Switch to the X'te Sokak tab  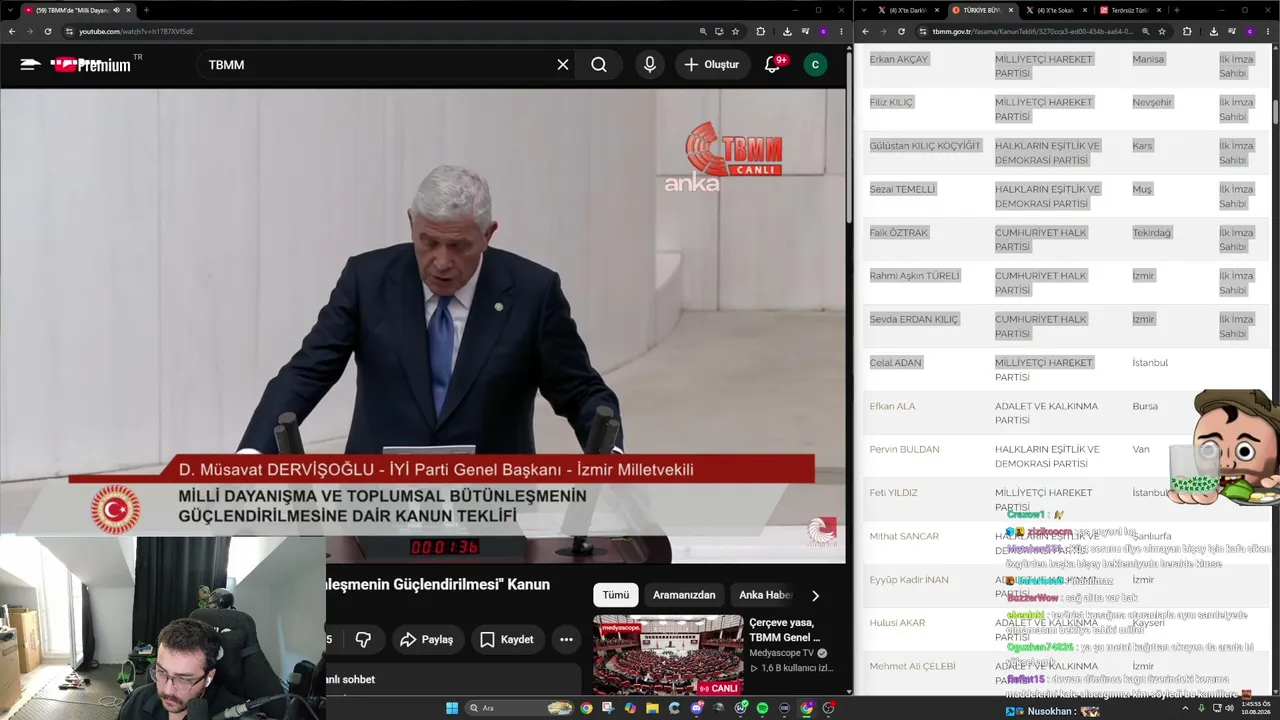[1055, 10]
